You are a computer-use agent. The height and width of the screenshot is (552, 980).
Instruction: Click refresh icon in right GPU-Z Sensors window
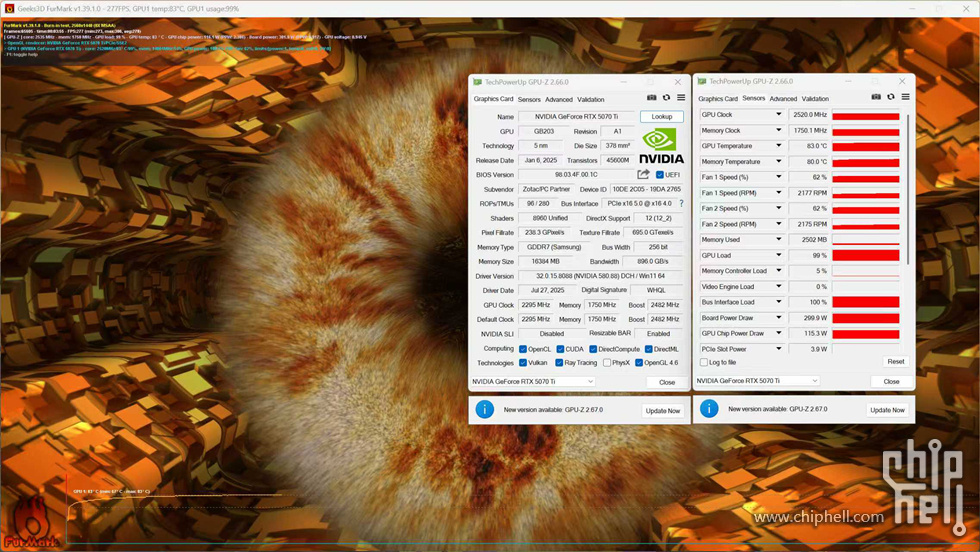pyautogui.click(x=891, y=97)
